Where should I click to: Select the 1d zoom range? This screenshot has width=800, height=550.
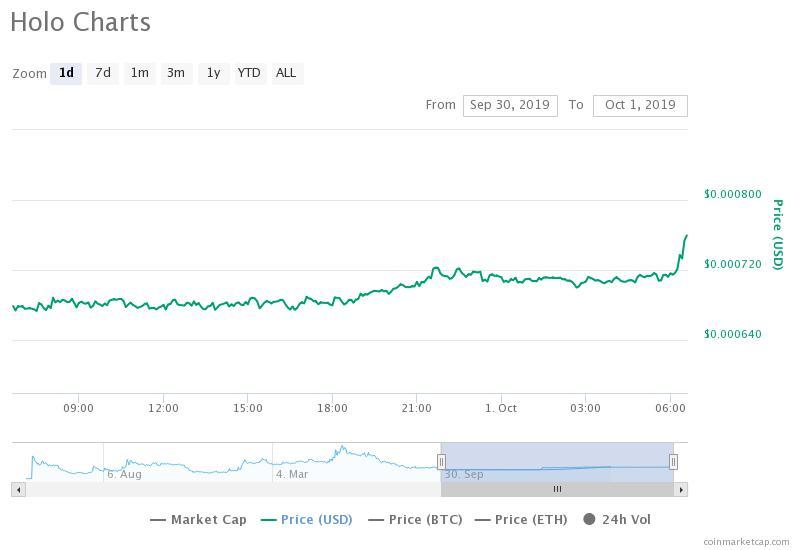pyautogui.click(x=66, y=73)
